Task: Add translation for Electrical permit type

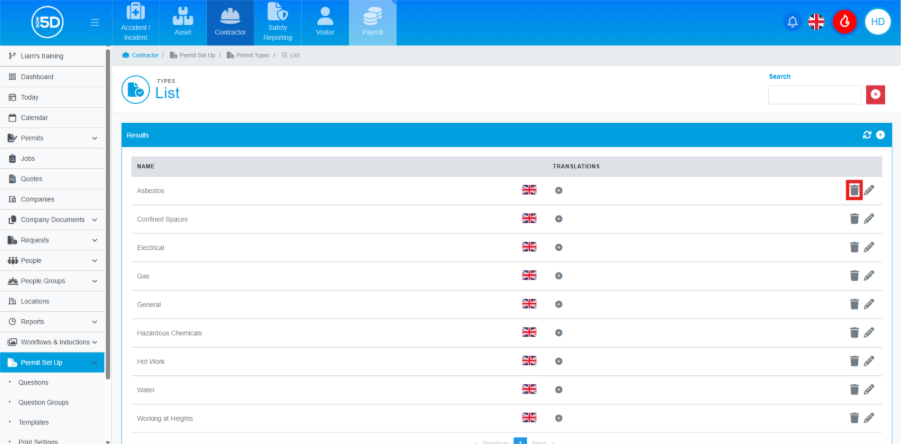Action: coord(558,247)
